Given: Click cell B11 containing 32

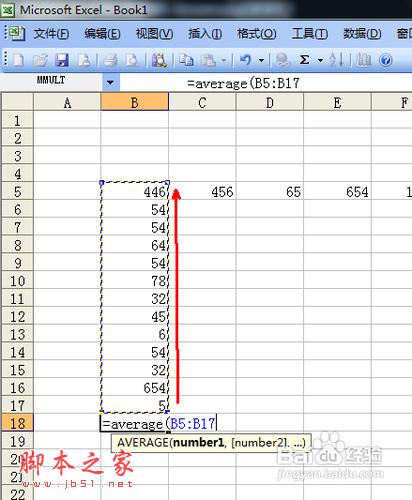Looking at the screenshot, I should [x=135, y=299].
